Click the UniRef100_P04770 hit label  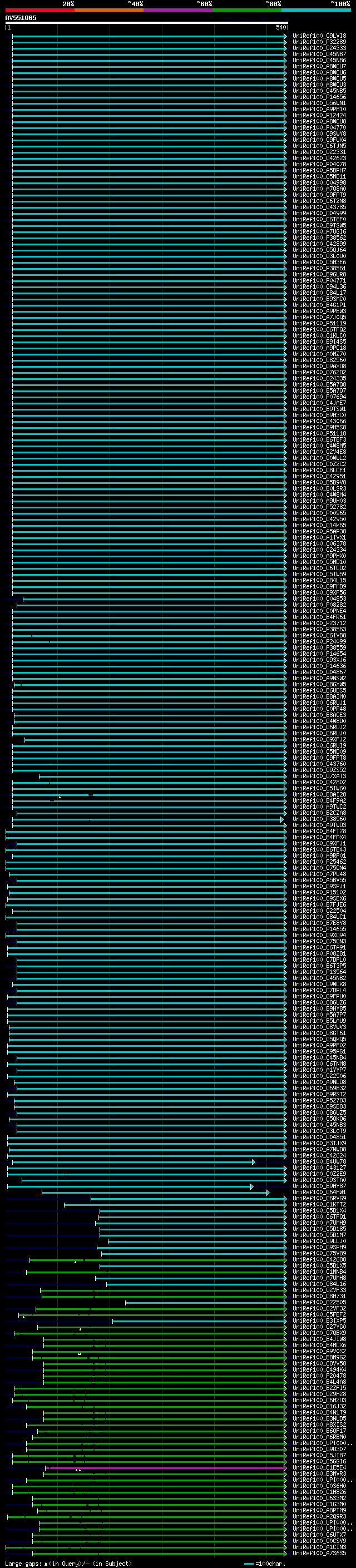point(319,127)
